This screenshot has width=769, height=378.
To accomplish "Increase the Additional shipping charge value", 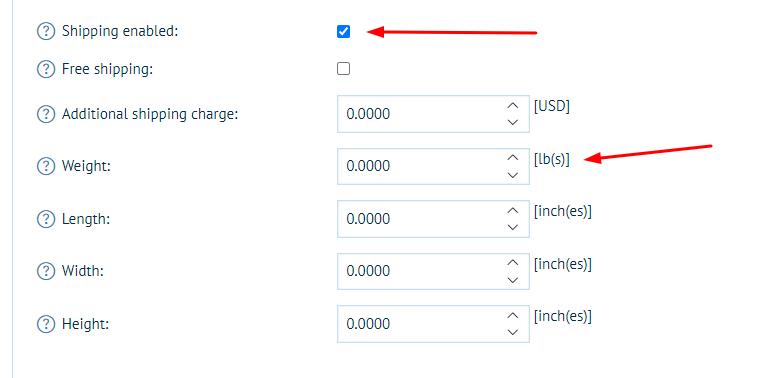I will pyautogui.click(x=513, y=105).
